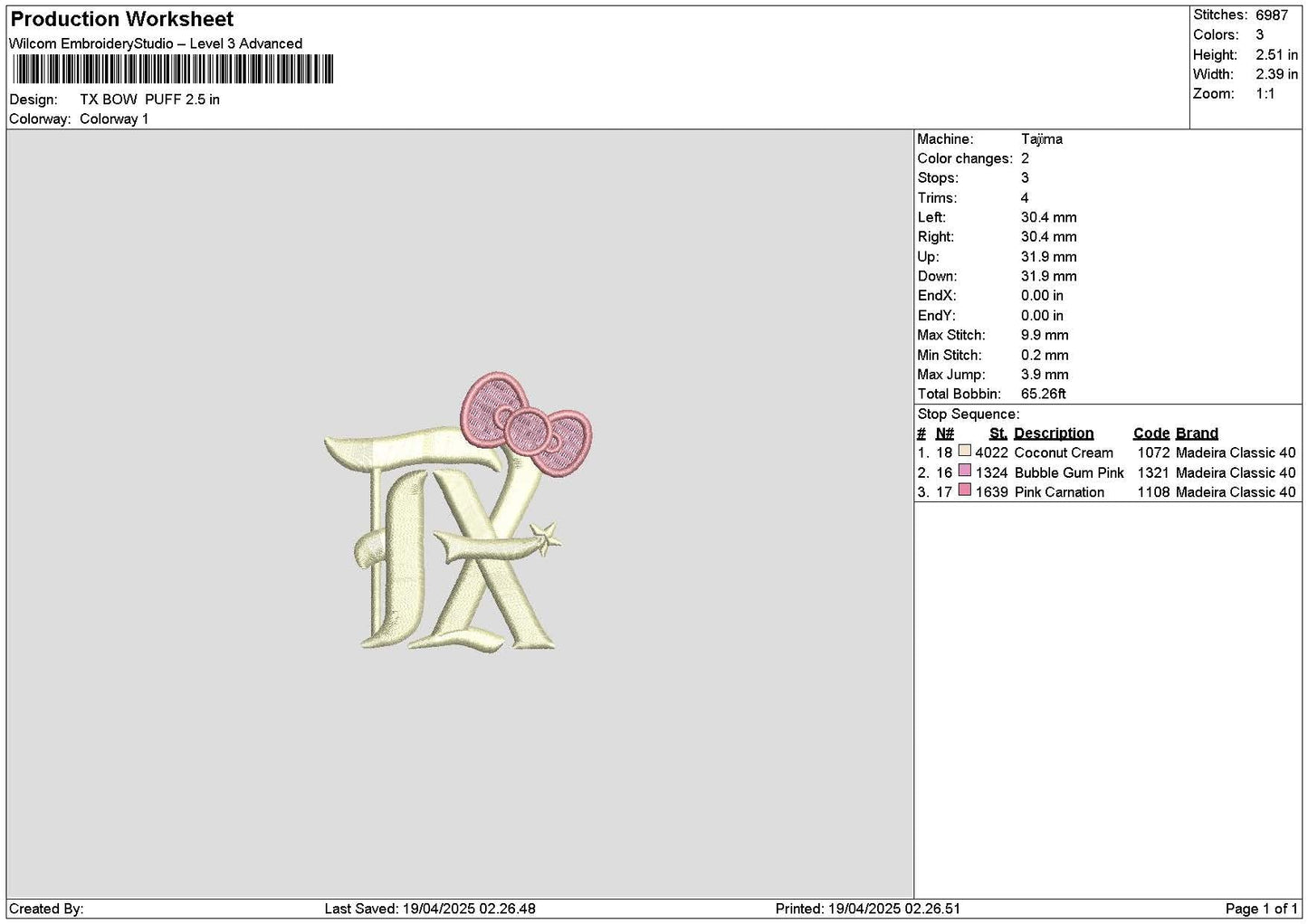
Task: Click thread code '1108'
Action: point(1153,493)
